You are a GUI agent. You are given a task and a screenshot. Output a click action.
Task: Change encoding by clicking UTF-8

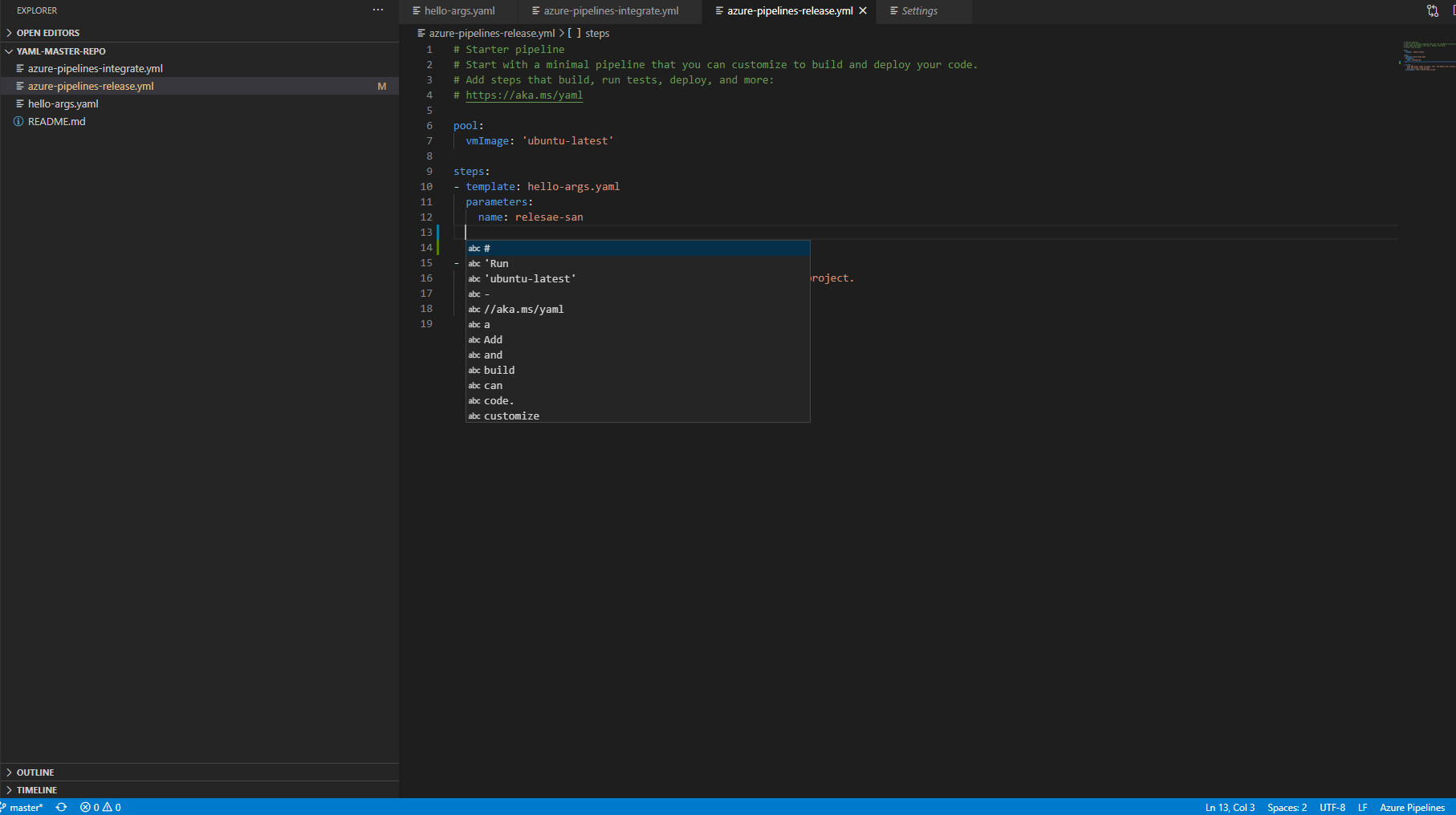pos(1332,807)
